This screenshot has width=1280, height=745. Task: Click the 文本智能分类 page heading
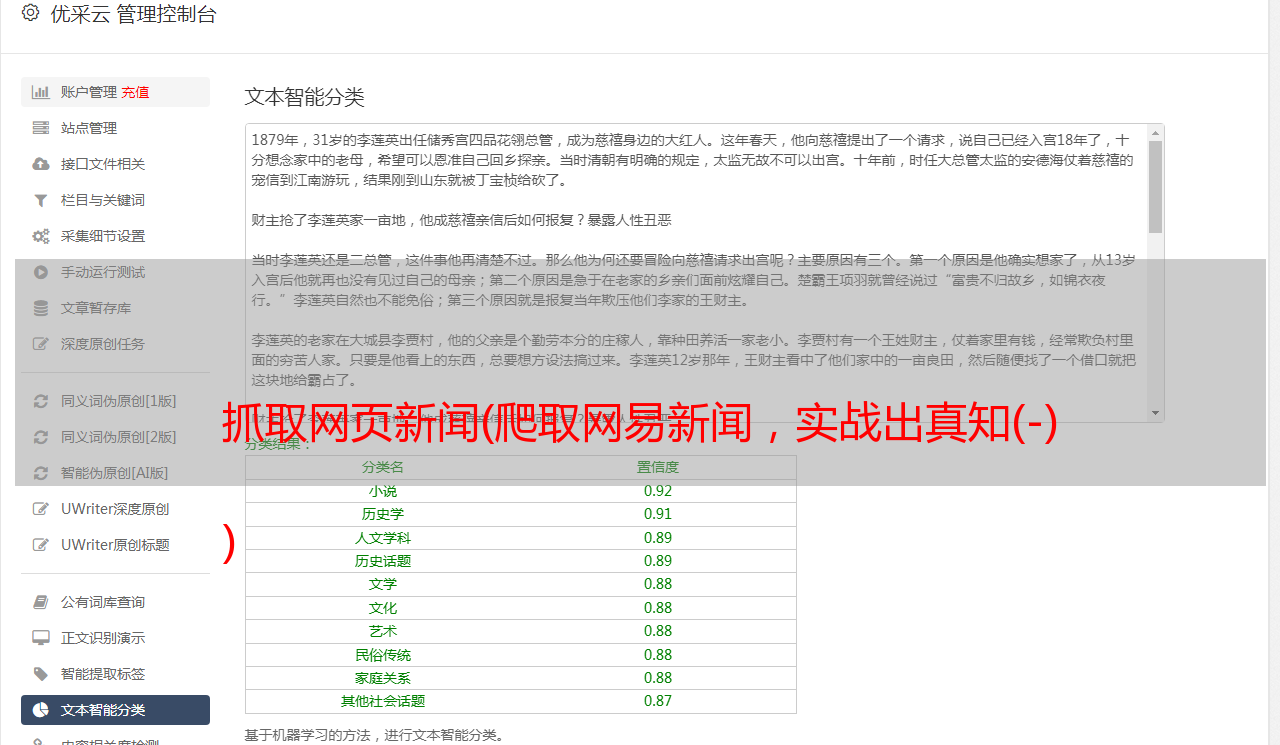tap(305, 97)
